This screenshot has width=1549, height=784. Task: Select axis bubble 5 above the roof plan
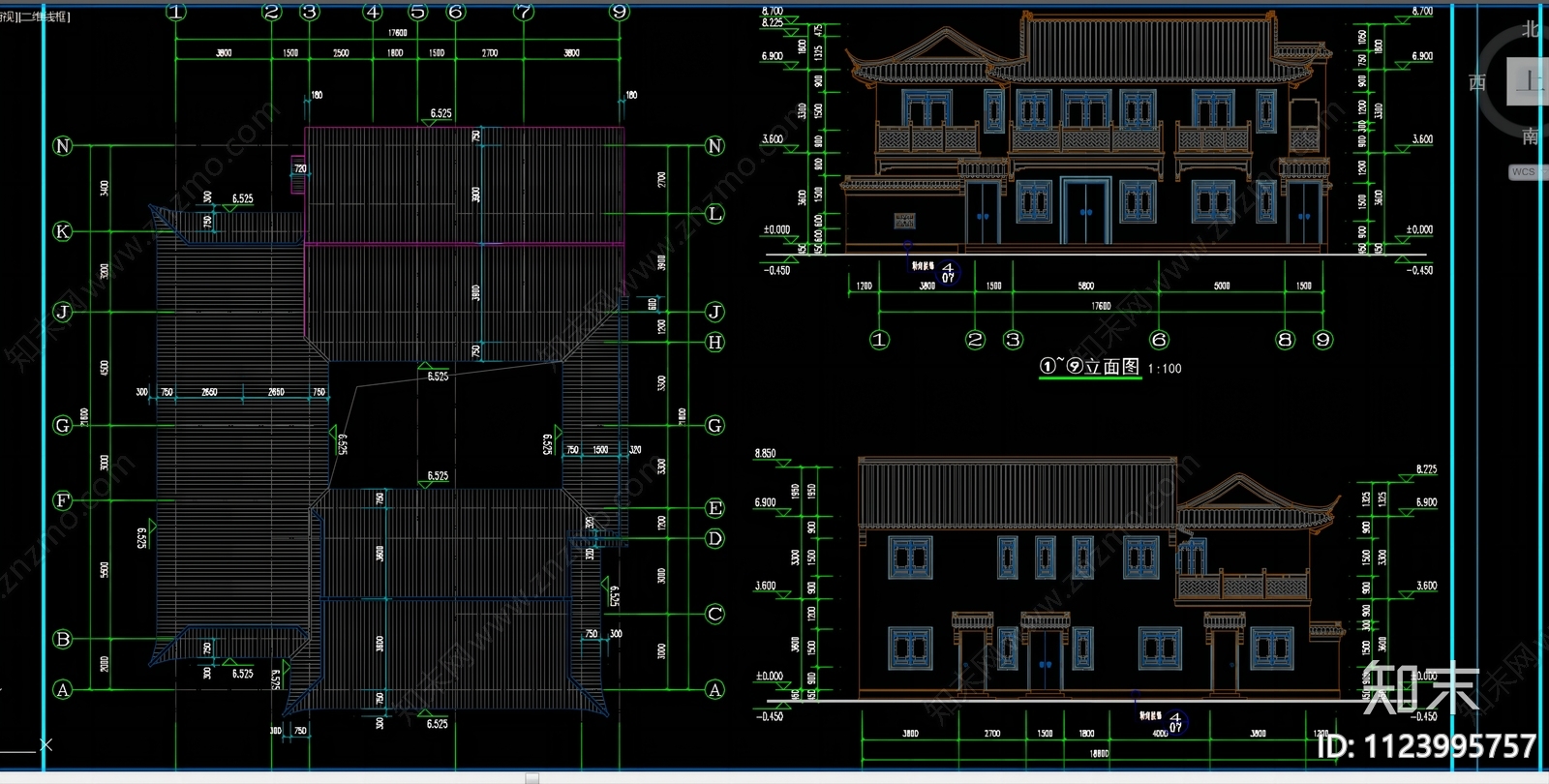[x=418, y=13]
